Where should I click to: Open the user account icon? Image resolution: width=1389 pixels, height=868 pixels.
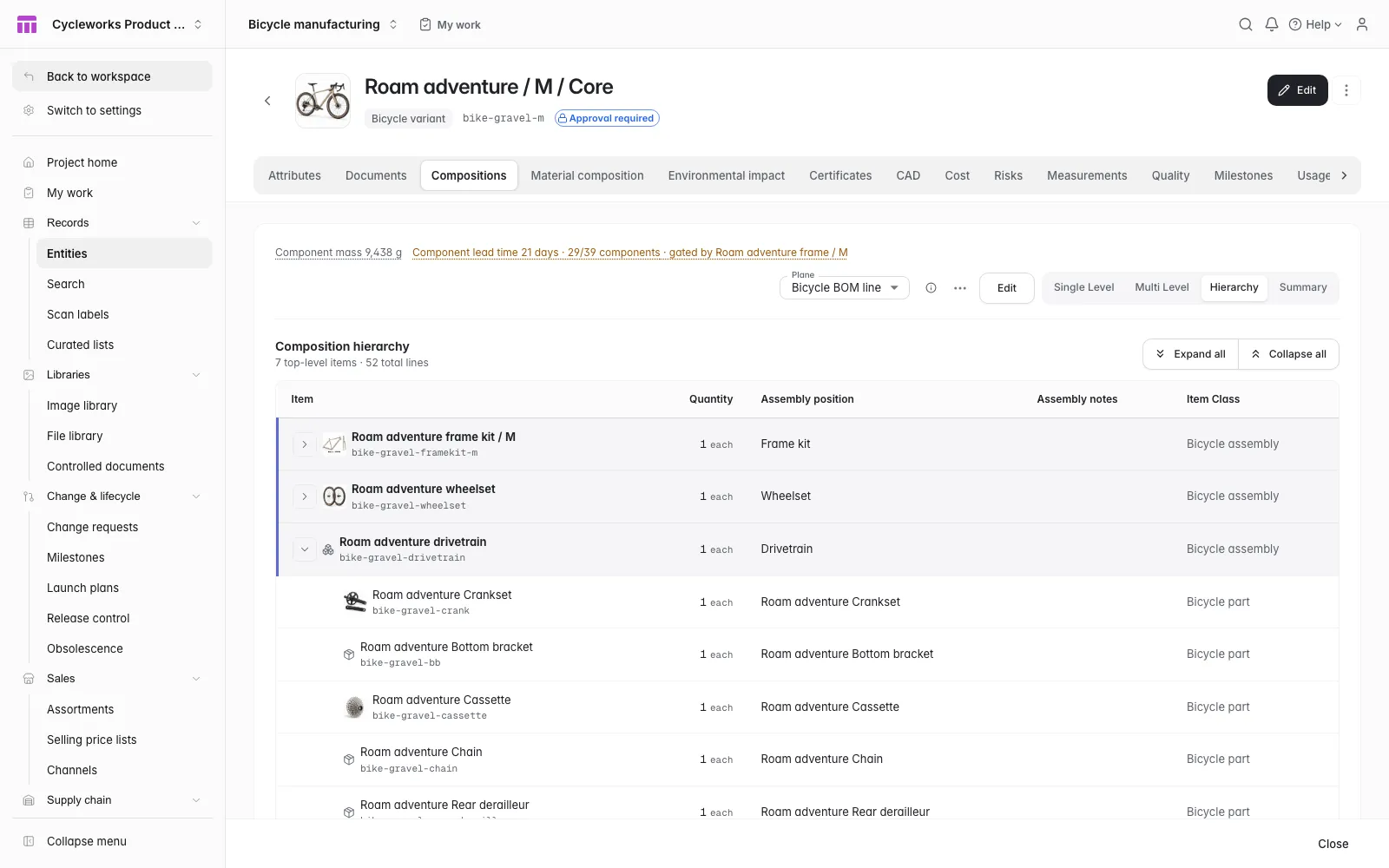[1361, 24]
